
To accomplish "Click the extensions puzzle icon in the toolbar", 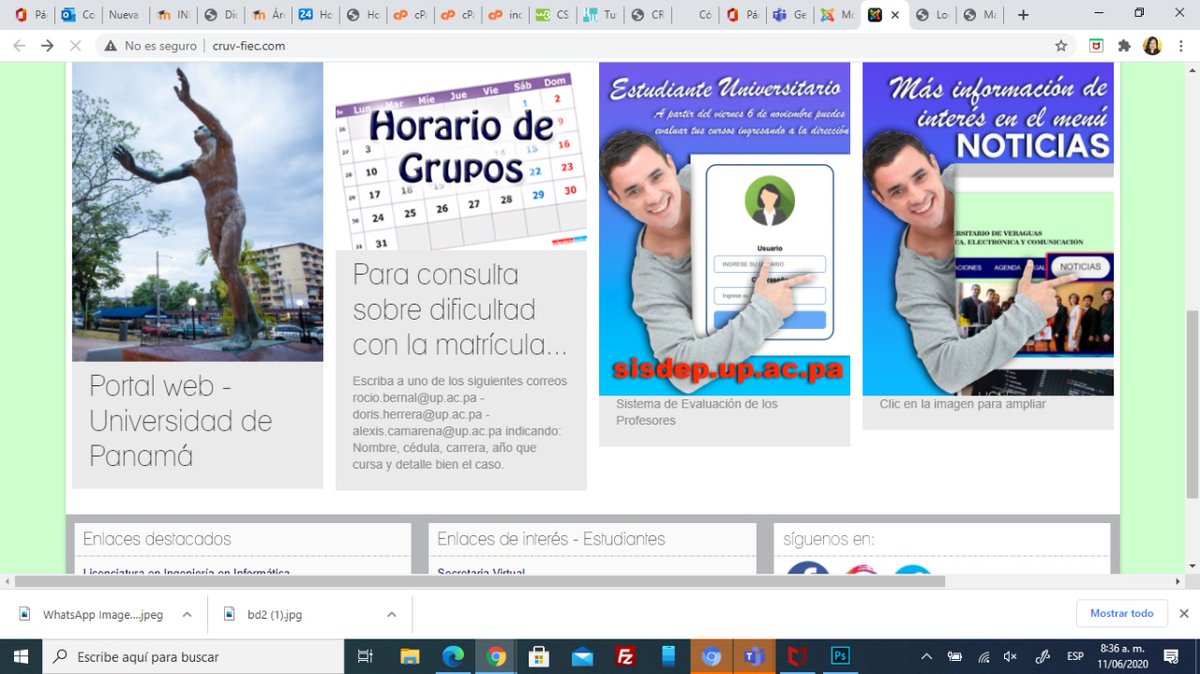I will [x=1124, y=45].
